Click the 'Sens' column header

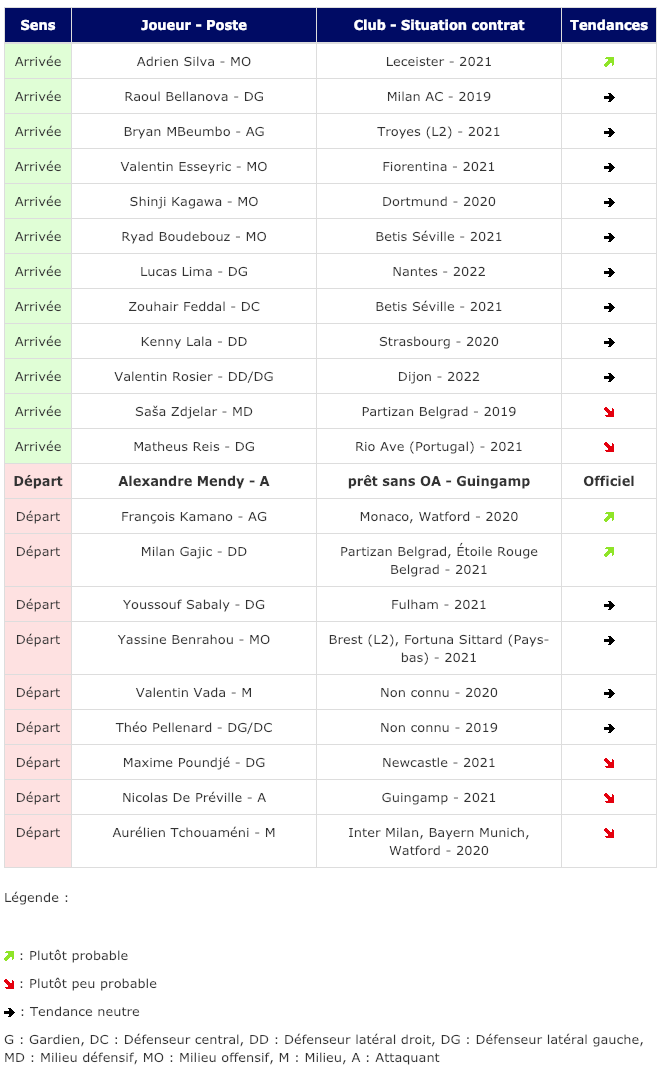(38, 25)
